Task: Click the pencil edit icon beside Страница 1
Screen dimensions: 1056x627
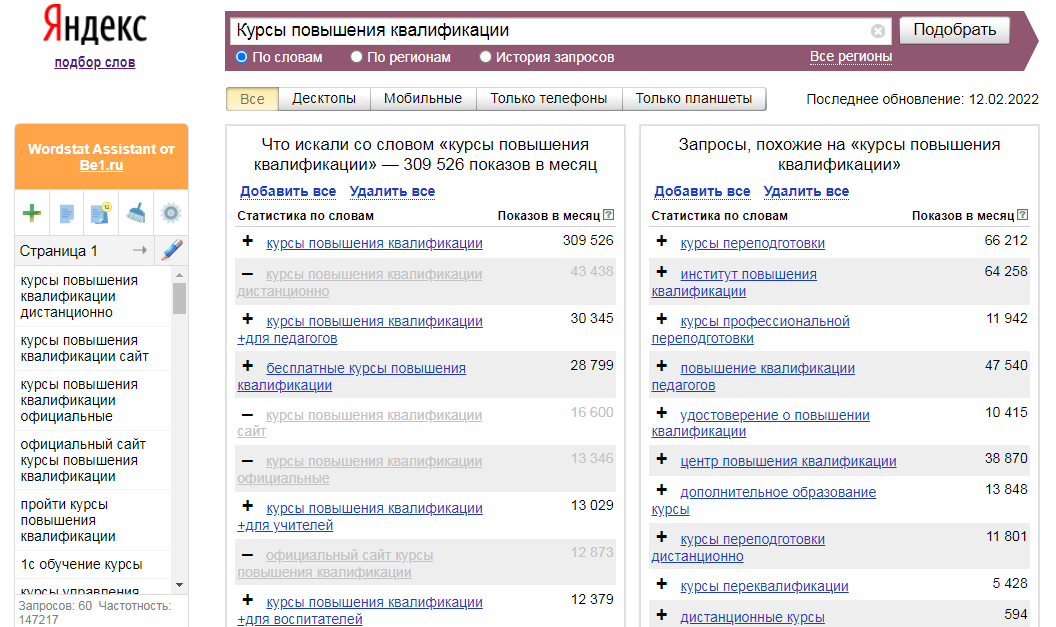Action: pos(172,250)
